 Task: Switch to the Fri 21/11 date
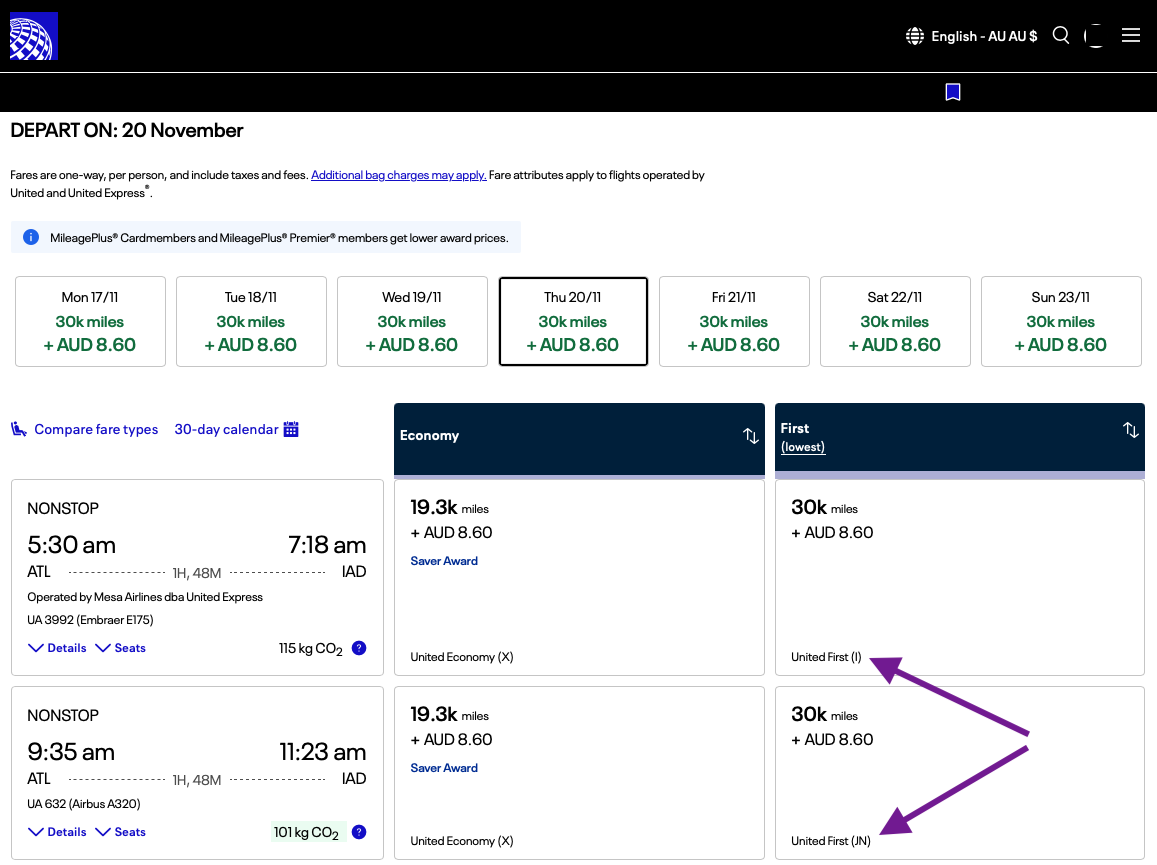pyautogui.click(x=733, y=322)
